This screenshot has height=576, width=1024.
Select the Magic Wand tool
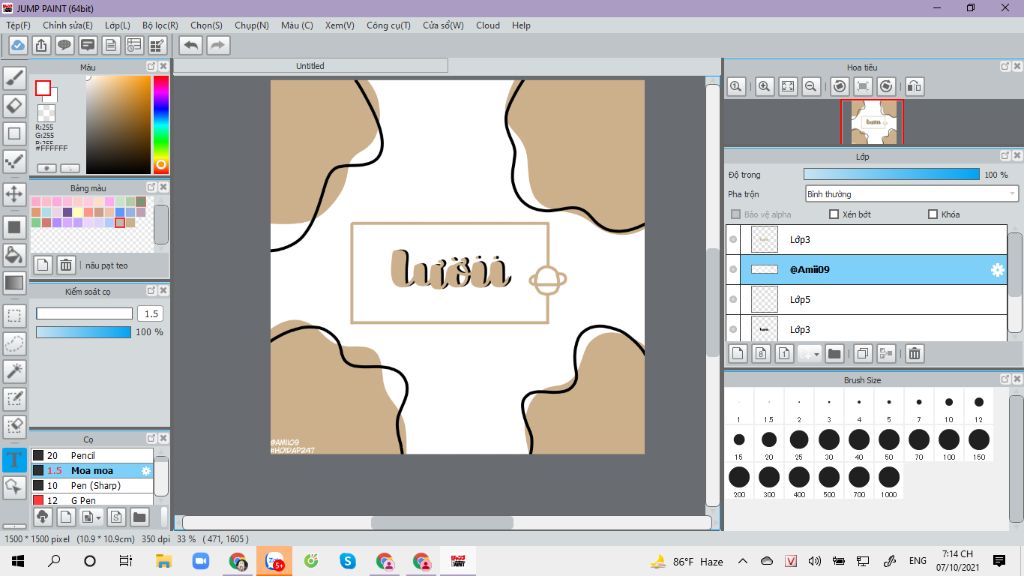(14, 371)
